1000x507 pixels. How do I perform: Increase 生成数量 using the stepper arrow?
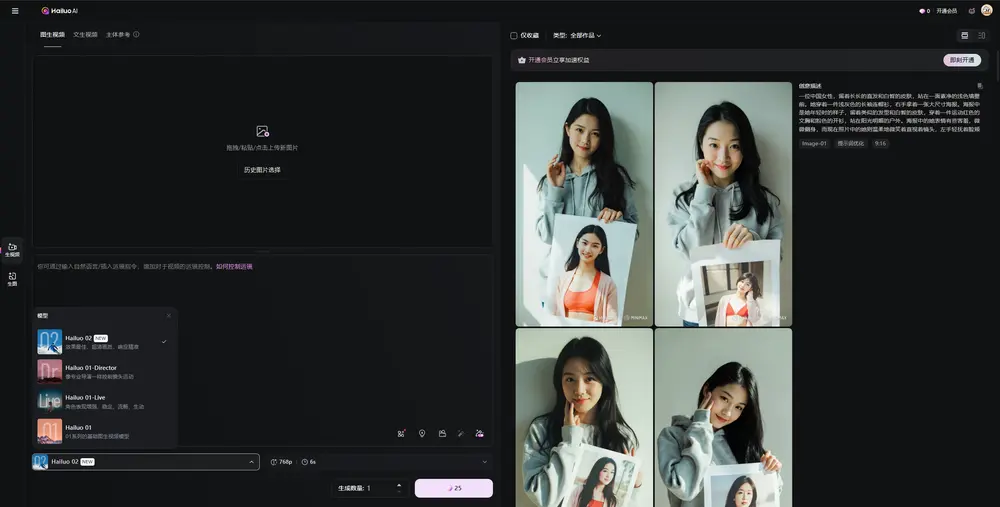pos(399,485)
